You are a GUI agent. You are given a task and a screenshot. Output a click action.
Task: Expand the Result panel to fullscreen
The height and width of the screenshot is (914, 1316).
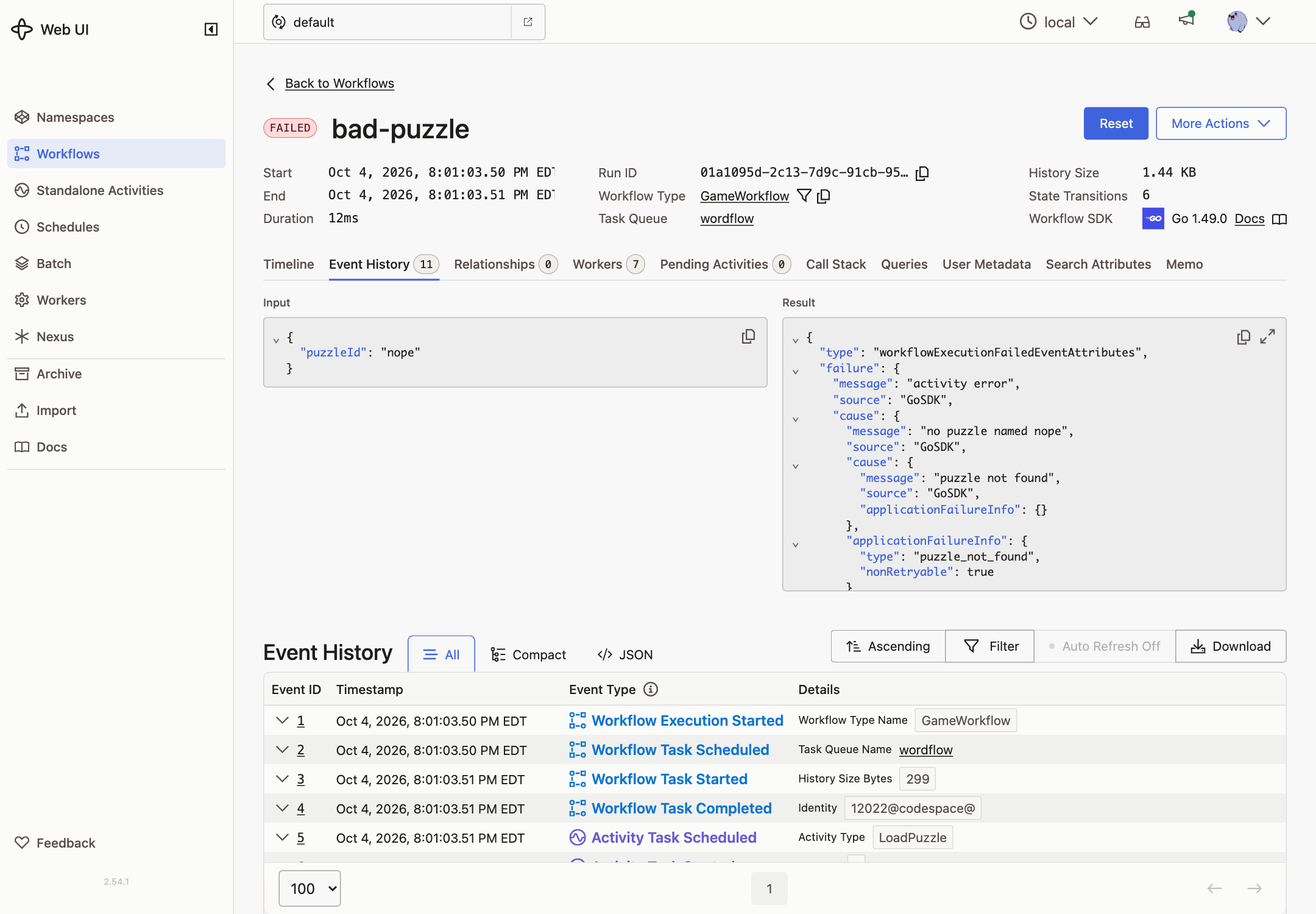(x=1268, y=337)
